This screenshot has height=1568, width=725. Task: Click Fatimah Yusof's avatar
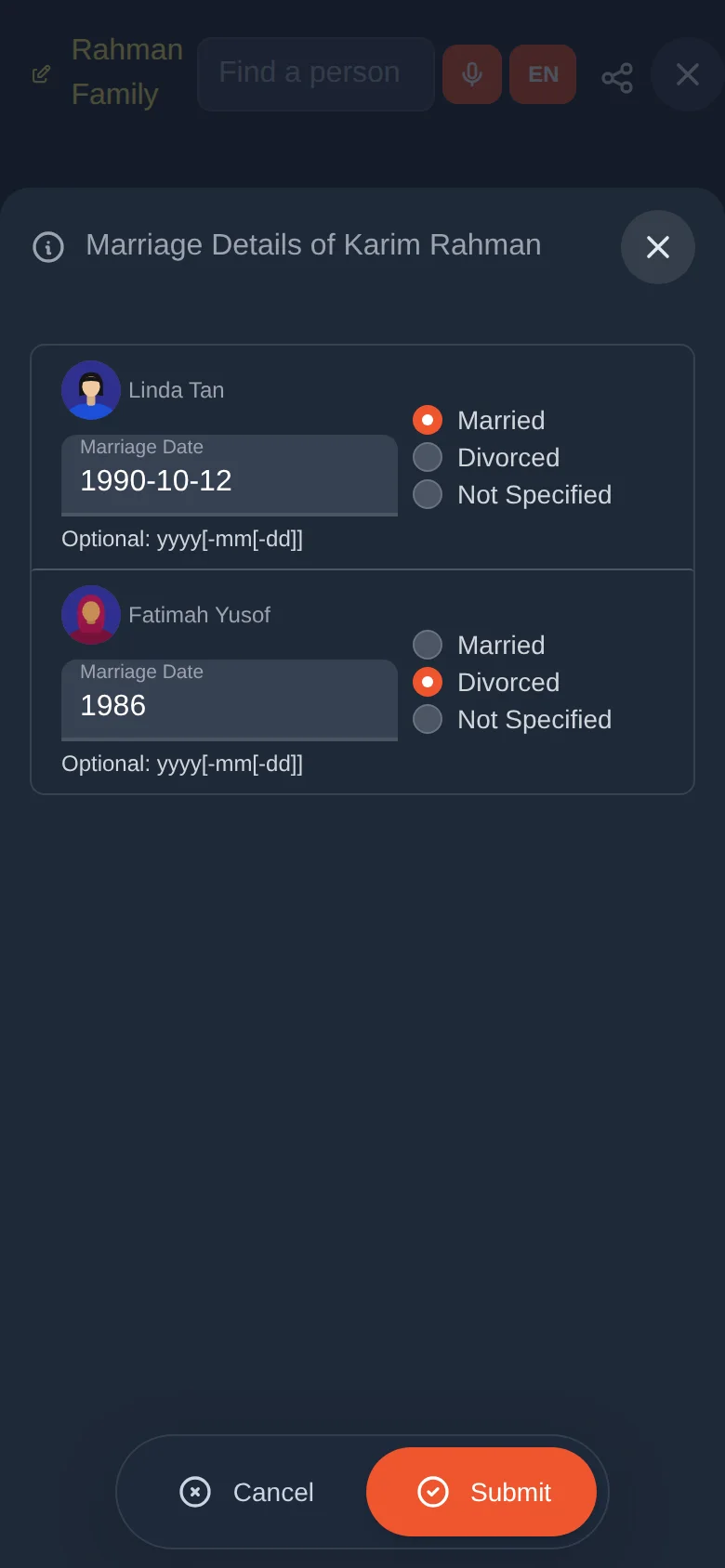tap(91, 615)
